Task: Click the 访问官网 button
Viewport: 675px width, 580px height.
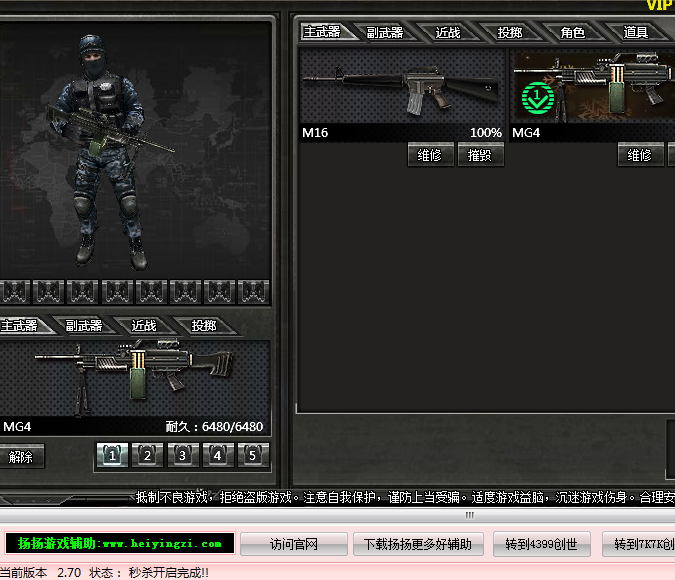Action: [294, 544]
